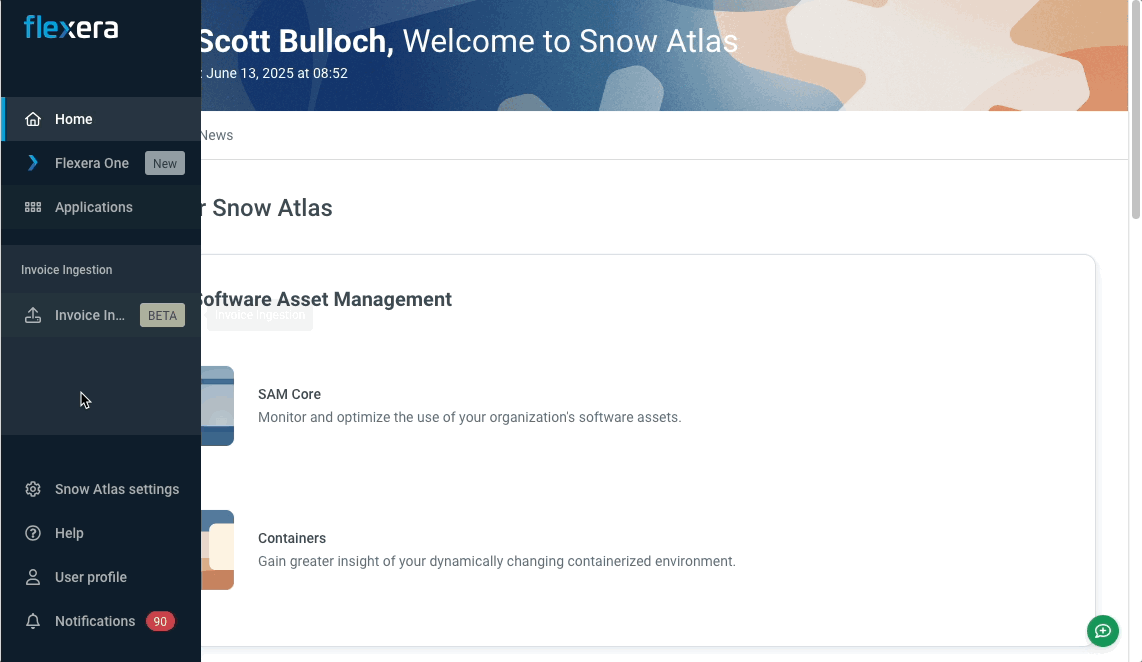Select Home in the sidebar menu

tap(74, 119)
